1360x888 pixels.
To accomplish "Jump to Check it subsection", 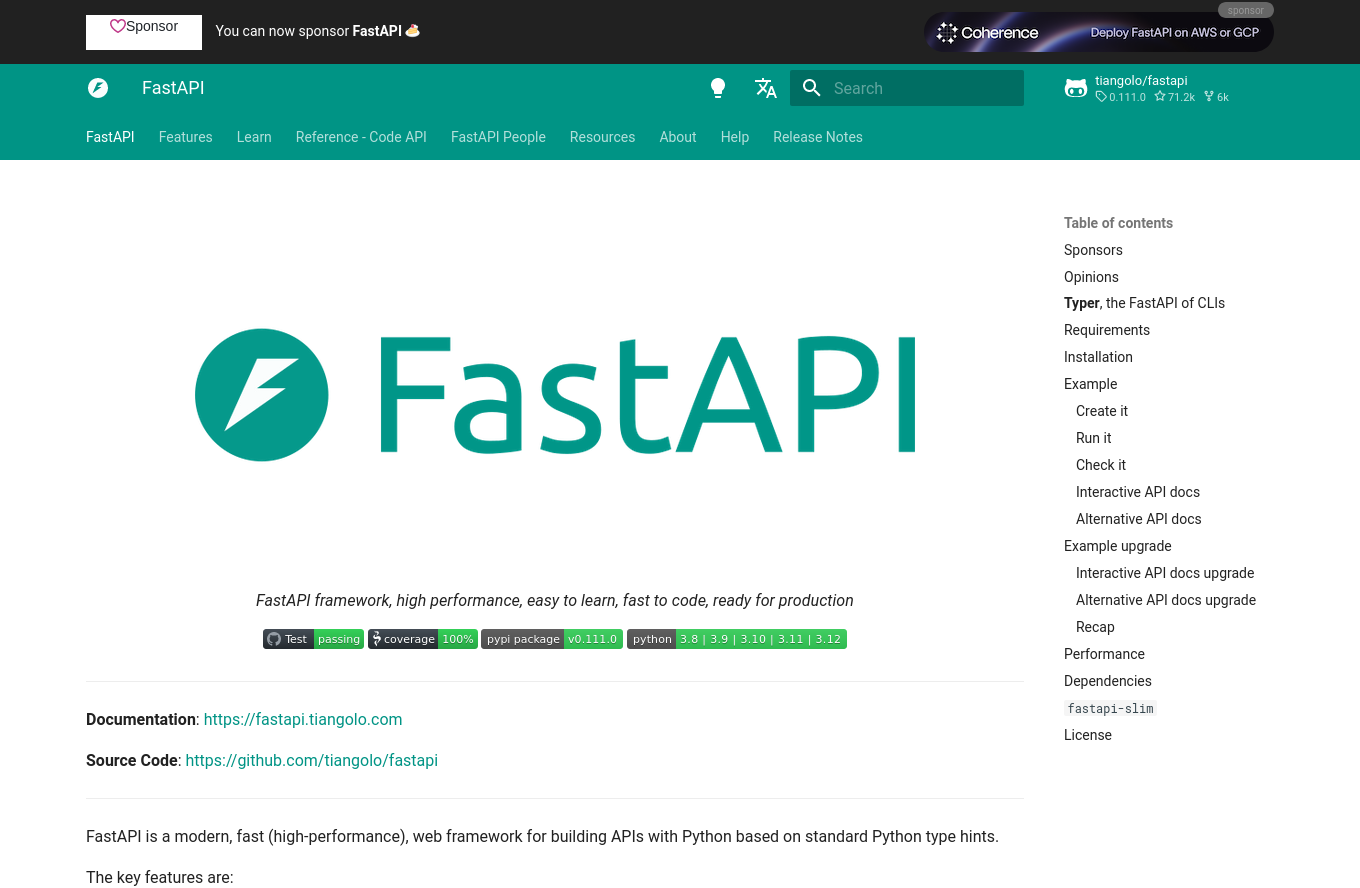I will click(1101, 465).
